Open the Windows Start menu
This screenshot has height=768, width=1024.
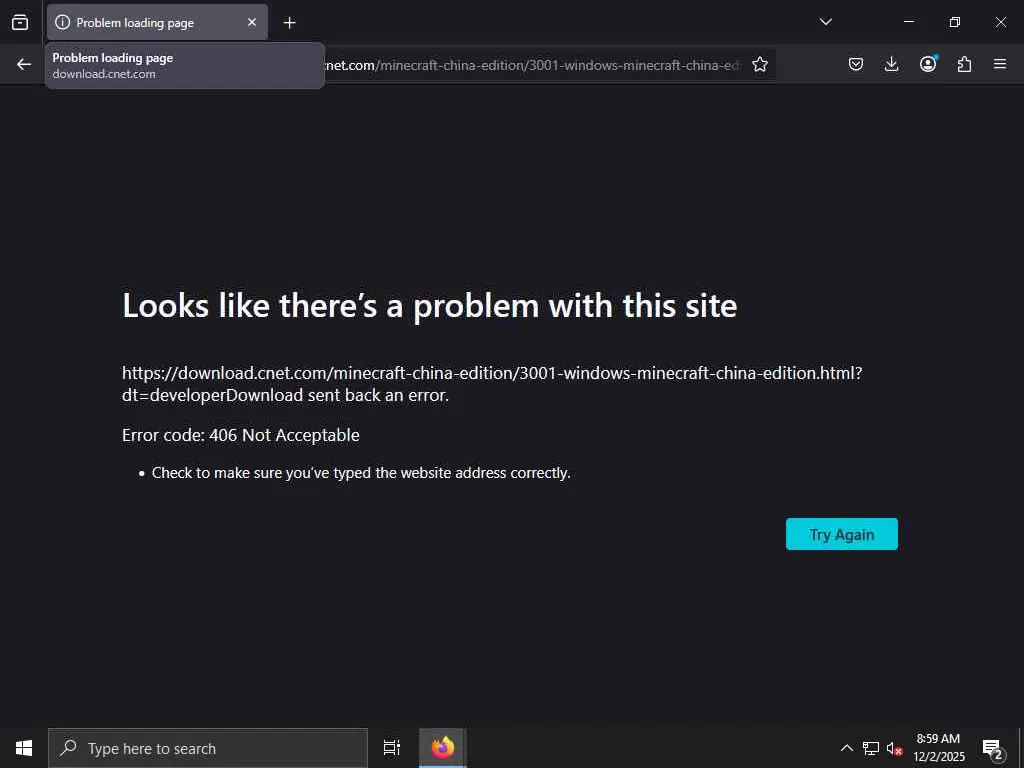tap(24, 748)
